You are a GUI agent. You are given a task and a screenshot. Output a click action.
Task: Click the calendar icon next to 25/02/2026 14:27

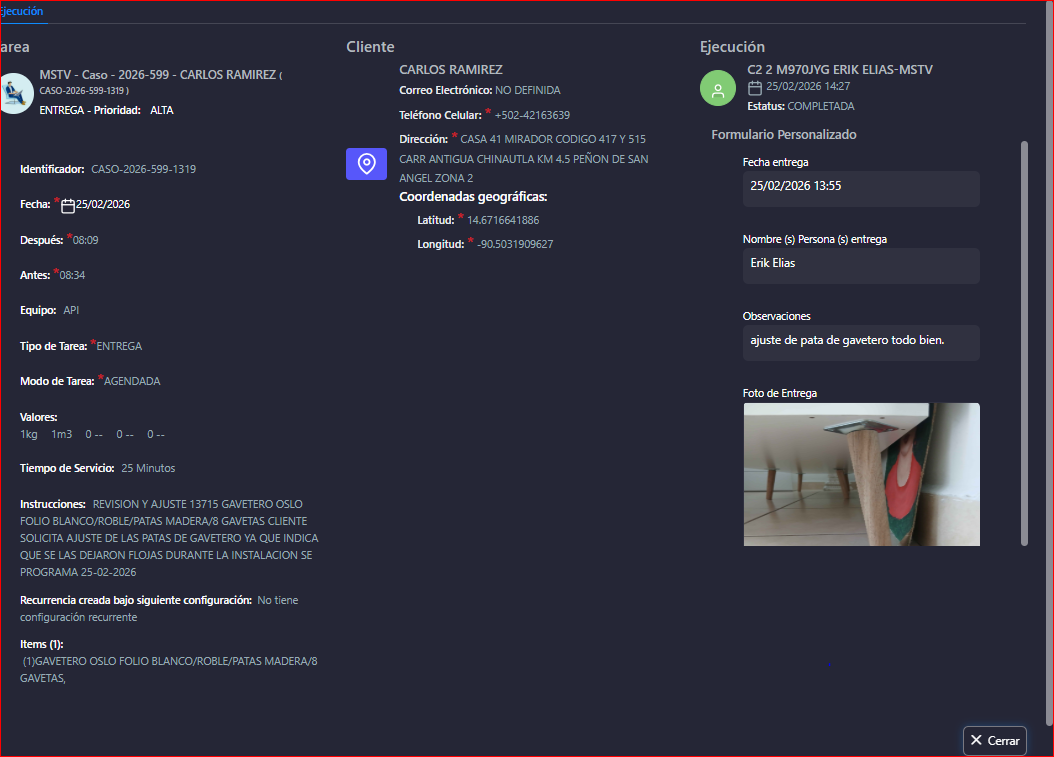[755, 87]
